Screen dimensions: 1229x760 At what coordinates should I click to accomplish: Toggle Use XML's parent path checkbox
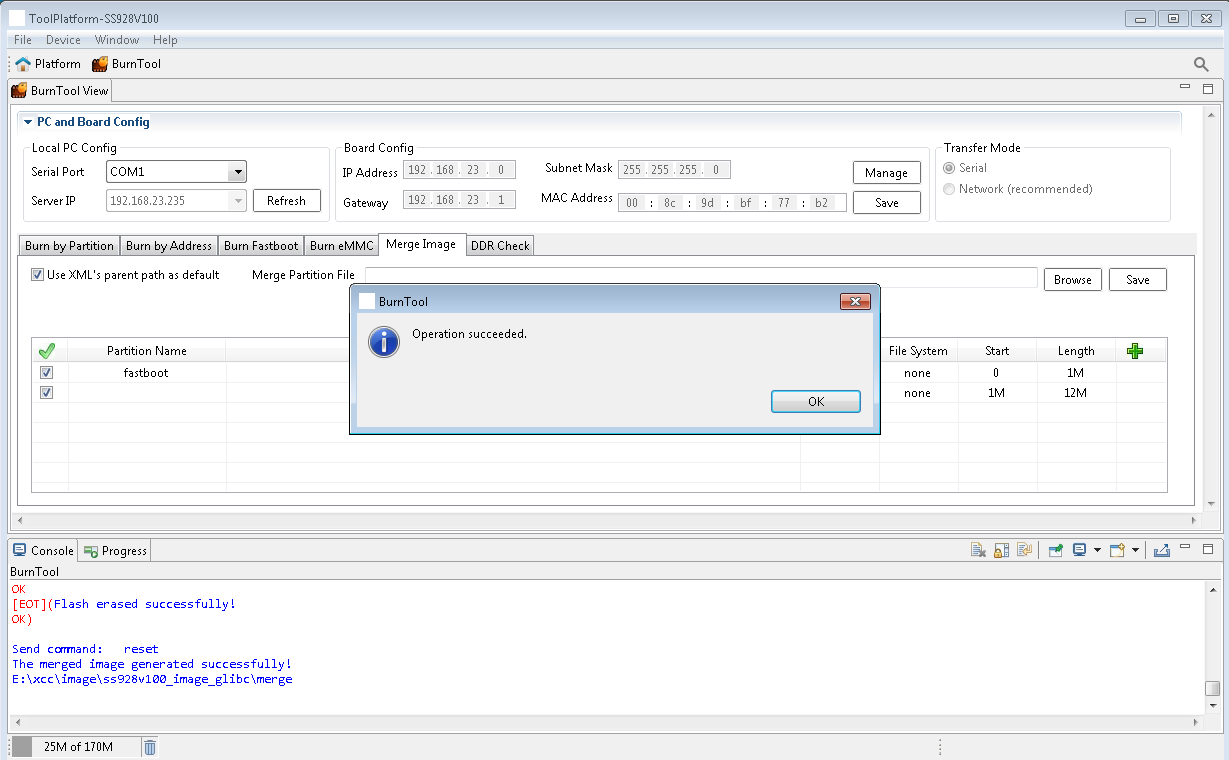[x=38, y=275]
